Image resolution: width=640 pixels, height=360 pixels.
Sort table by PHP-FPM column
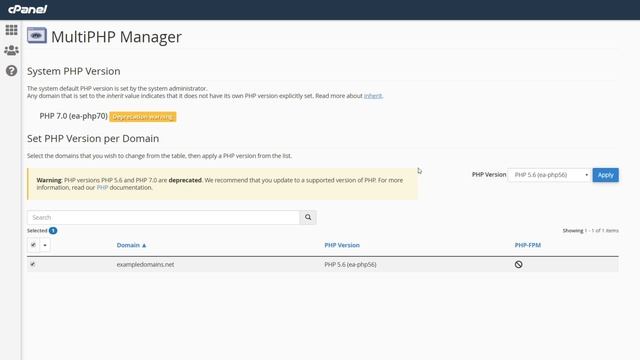[527, 245]
